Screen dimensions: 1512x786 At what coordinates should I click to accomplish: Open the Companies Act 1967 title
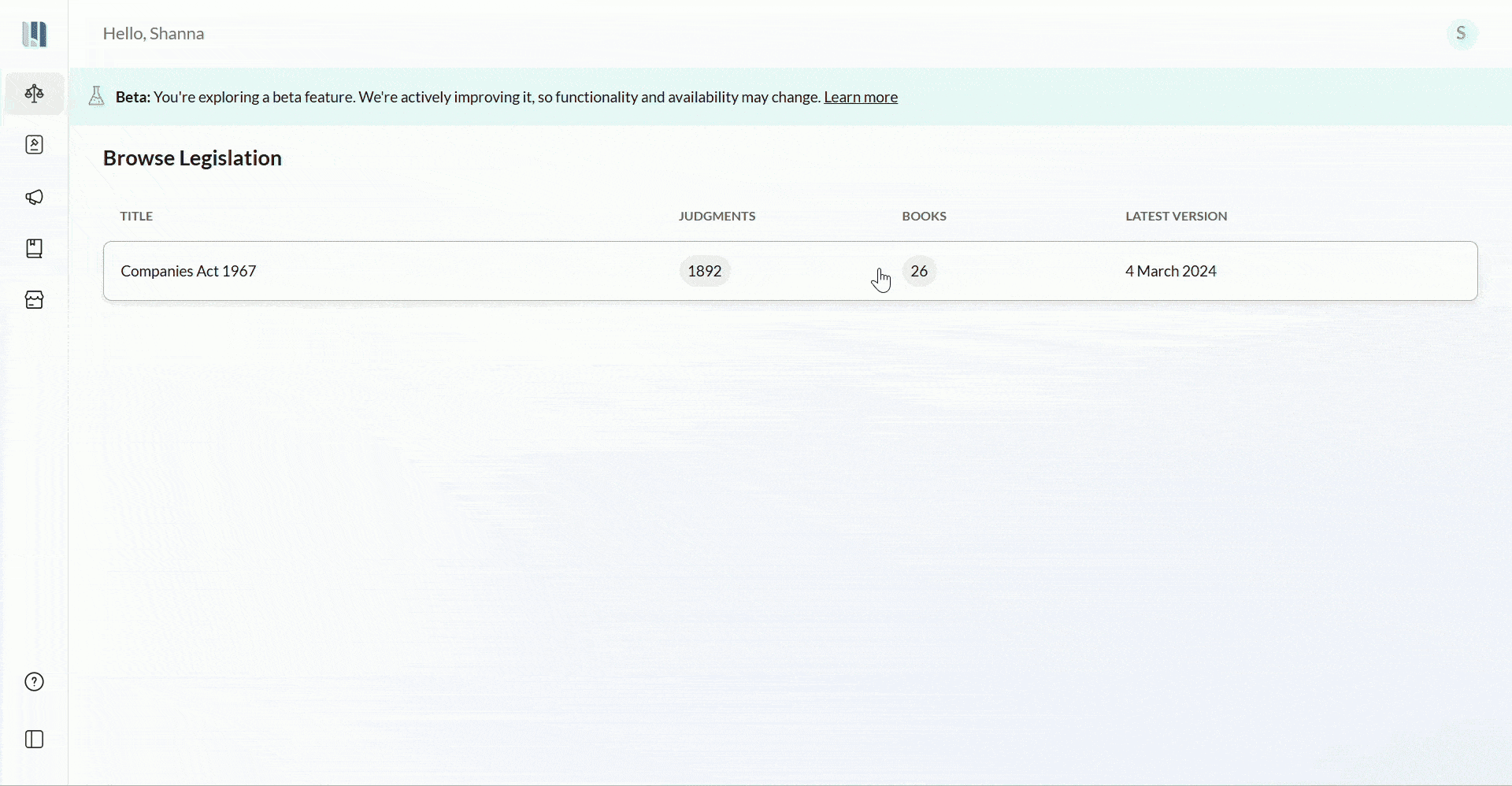coord(189,272)
